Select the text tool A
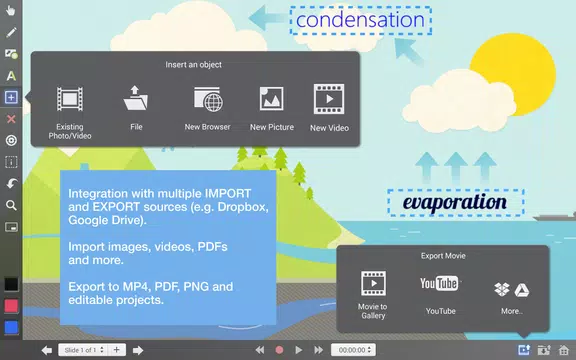 click(11, 76)
